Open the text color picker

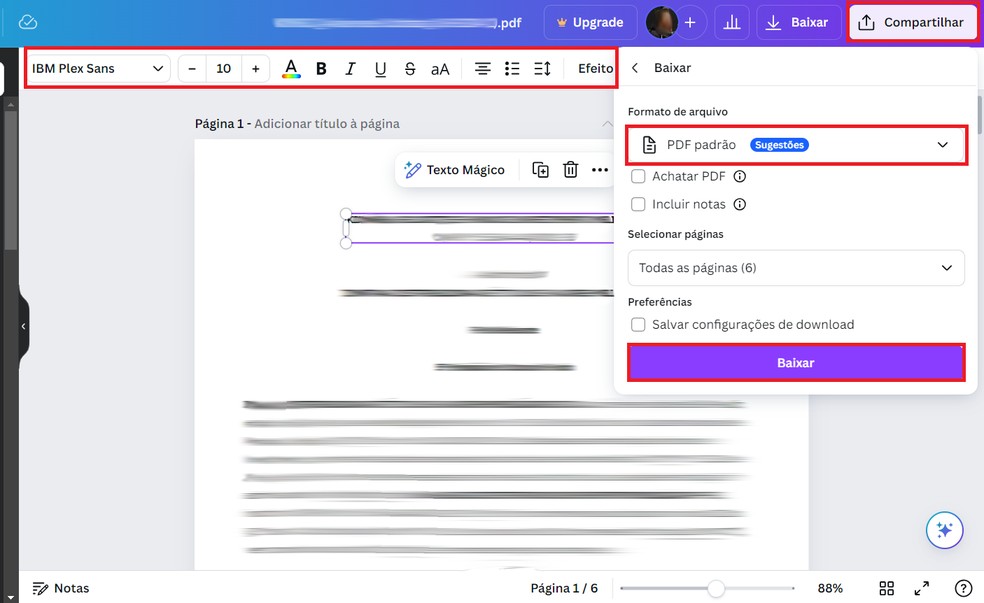pos(291,68)
